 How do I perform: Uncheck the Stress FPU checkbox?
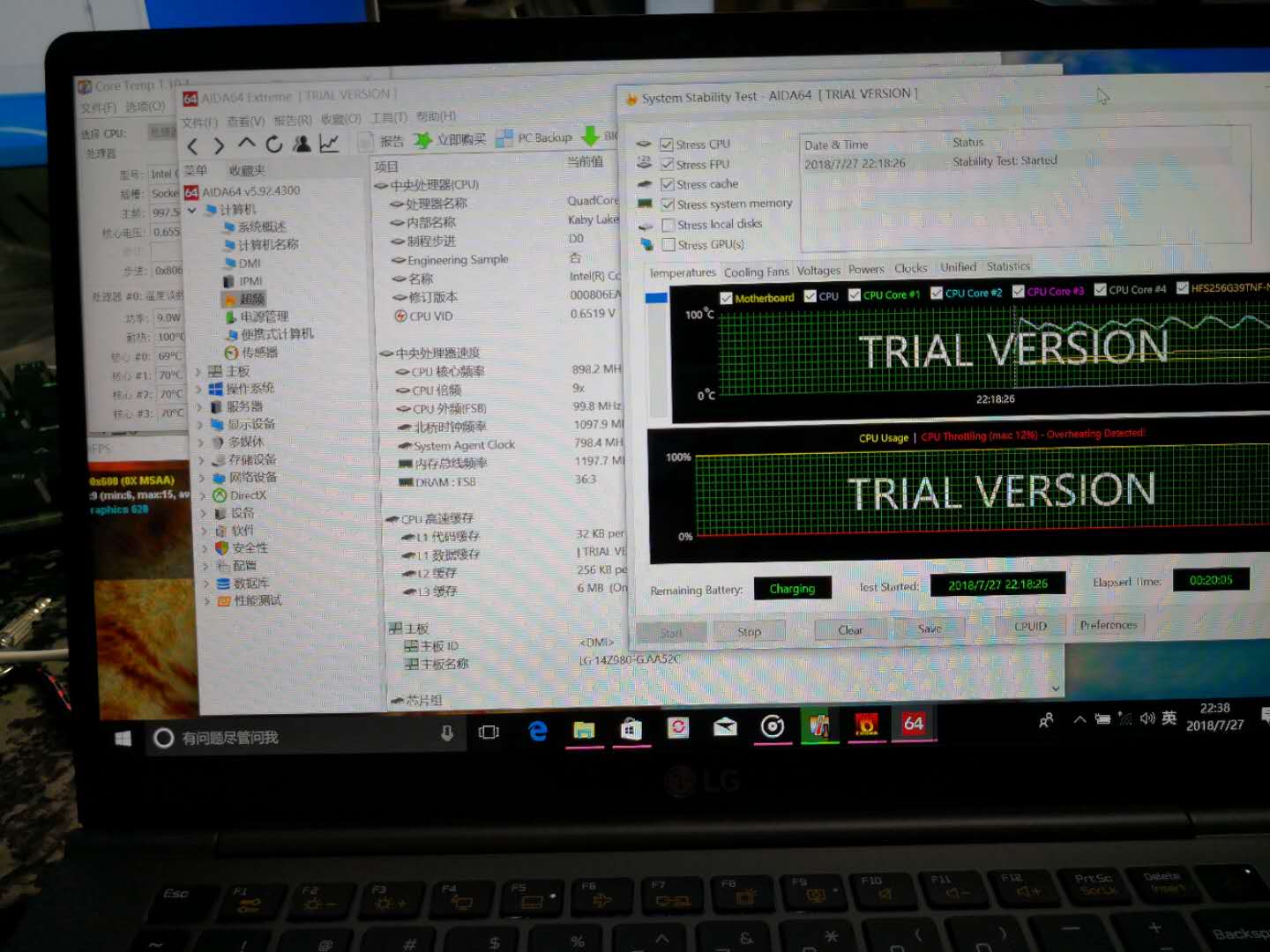667,165
